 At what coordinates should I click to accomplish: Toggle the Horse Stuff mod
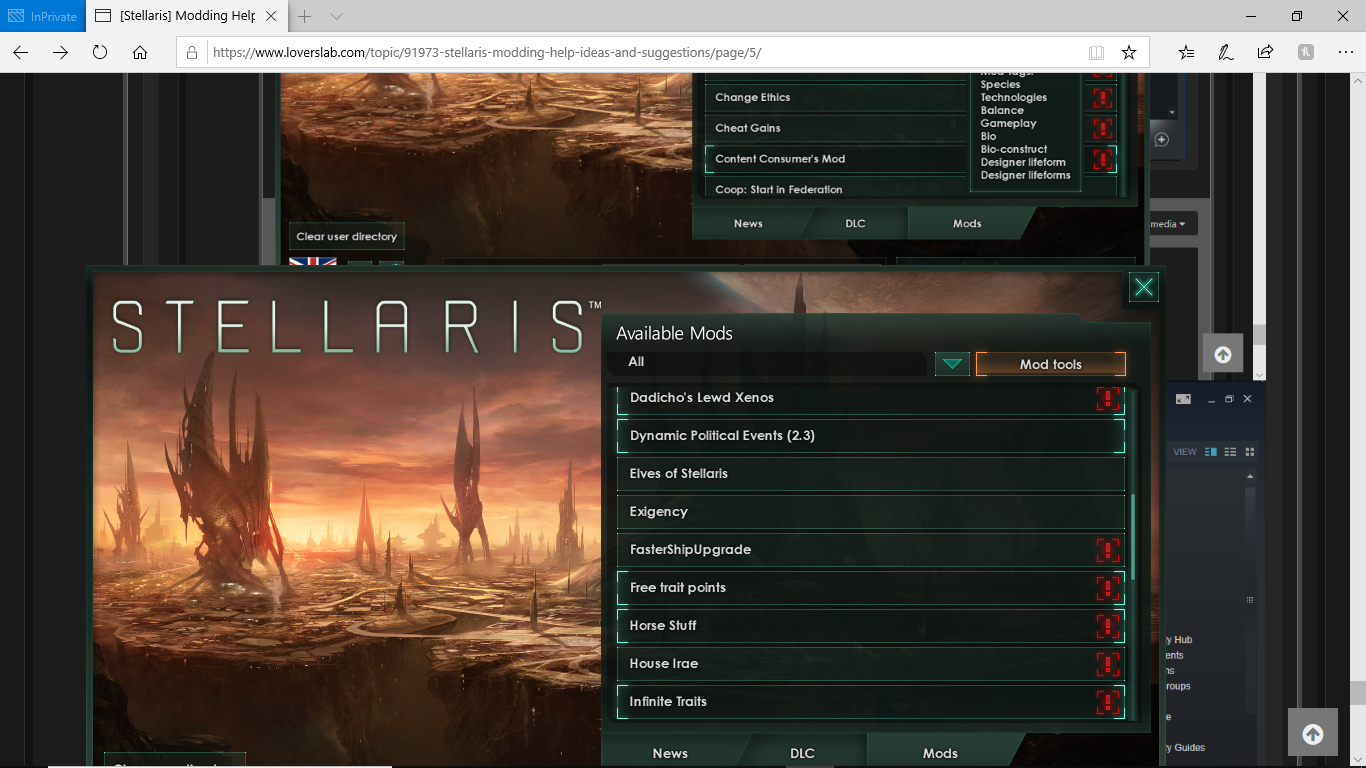[x=870, y=626]
